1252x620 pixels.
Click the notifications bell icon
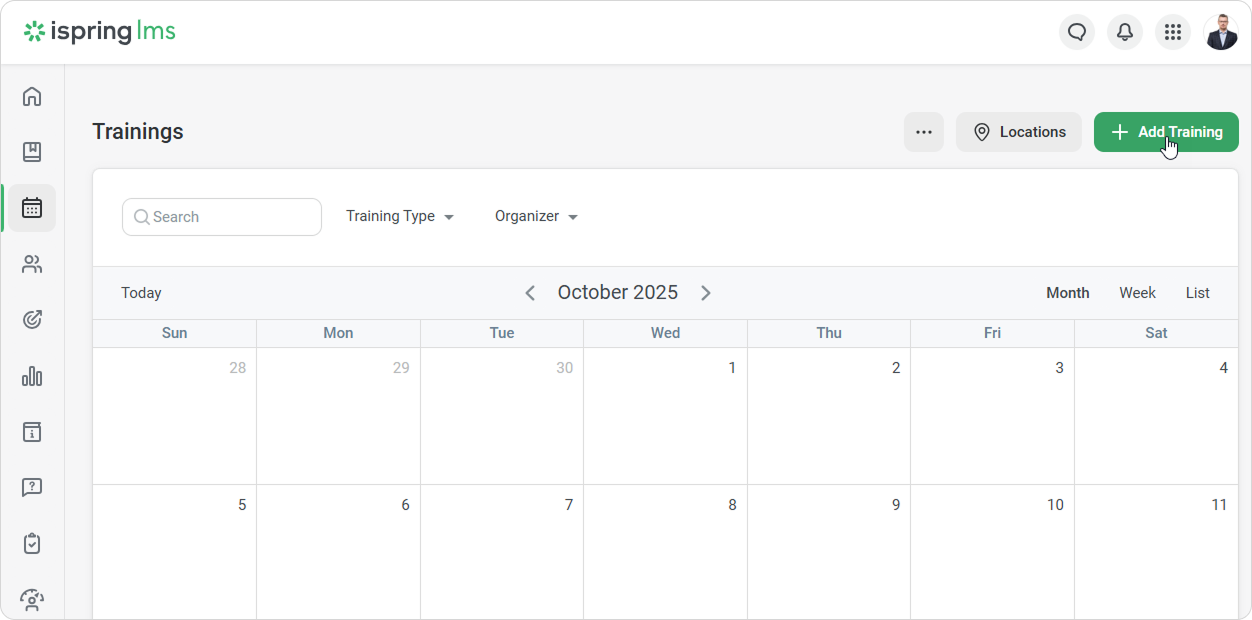1125,32
